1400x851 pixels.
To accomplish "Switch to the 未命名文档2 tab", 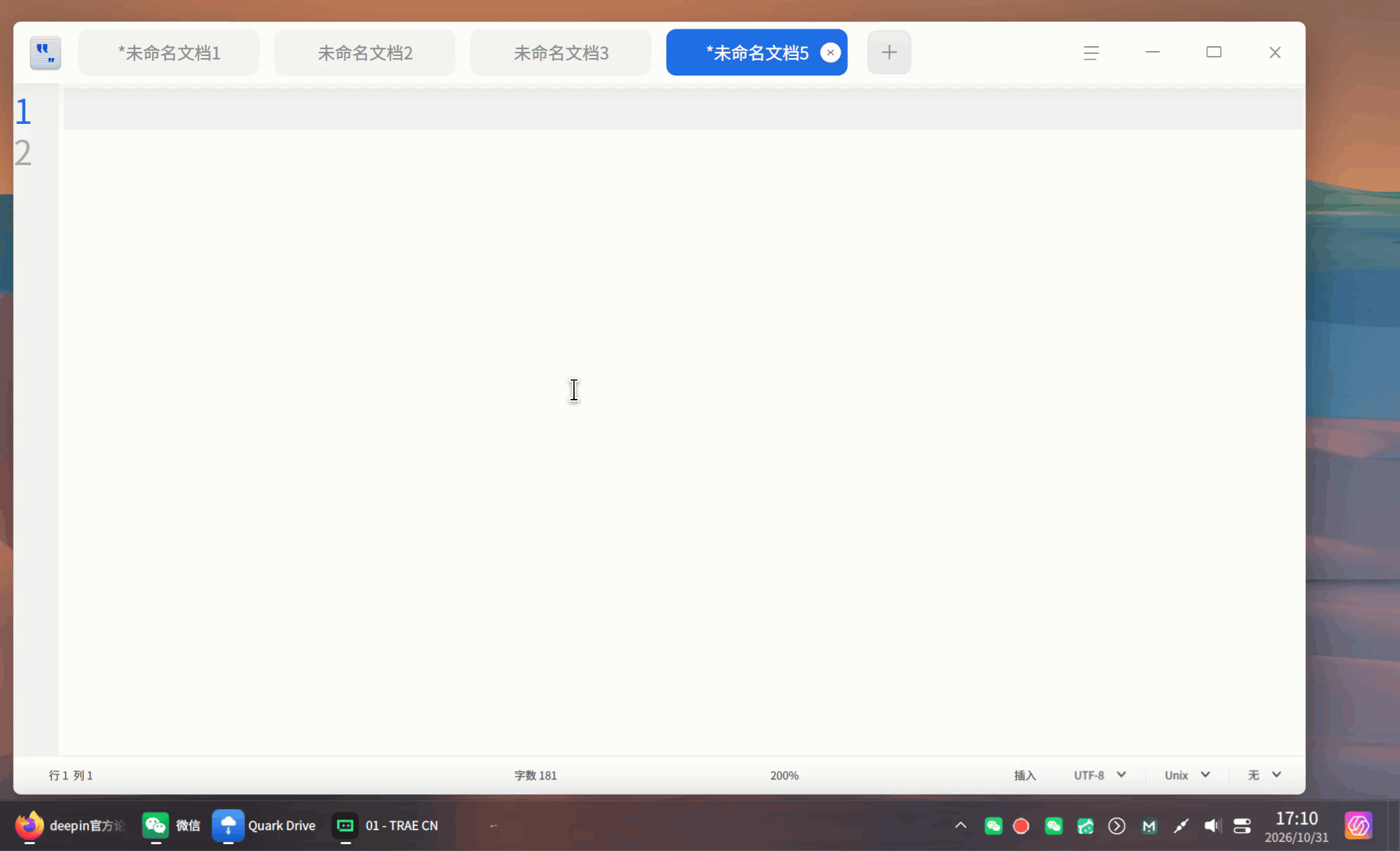I will pyautogui.click(x=365, y=52).
